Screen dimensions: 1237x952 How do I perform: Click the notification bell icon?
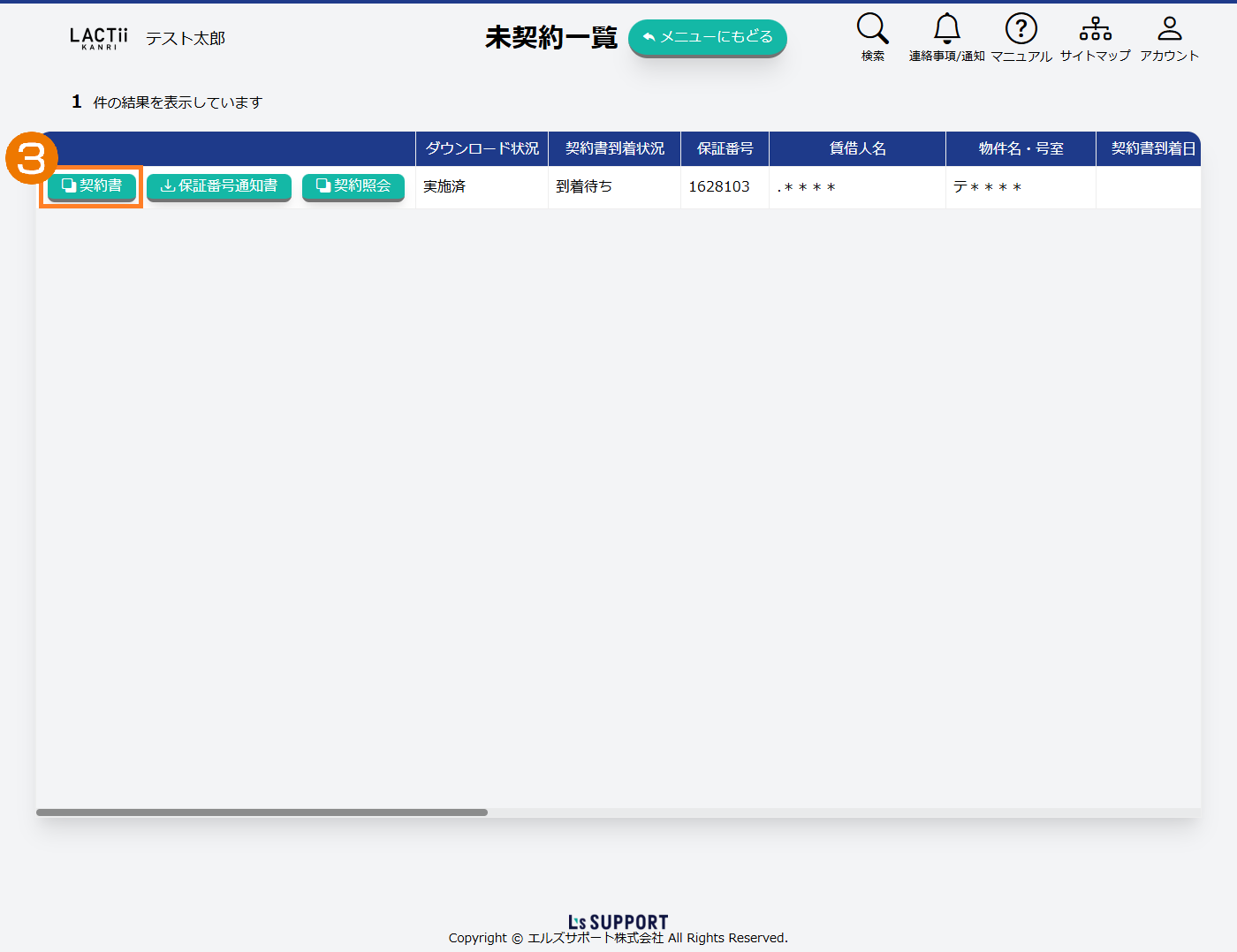pyautogui.click(x=946, y=29)
